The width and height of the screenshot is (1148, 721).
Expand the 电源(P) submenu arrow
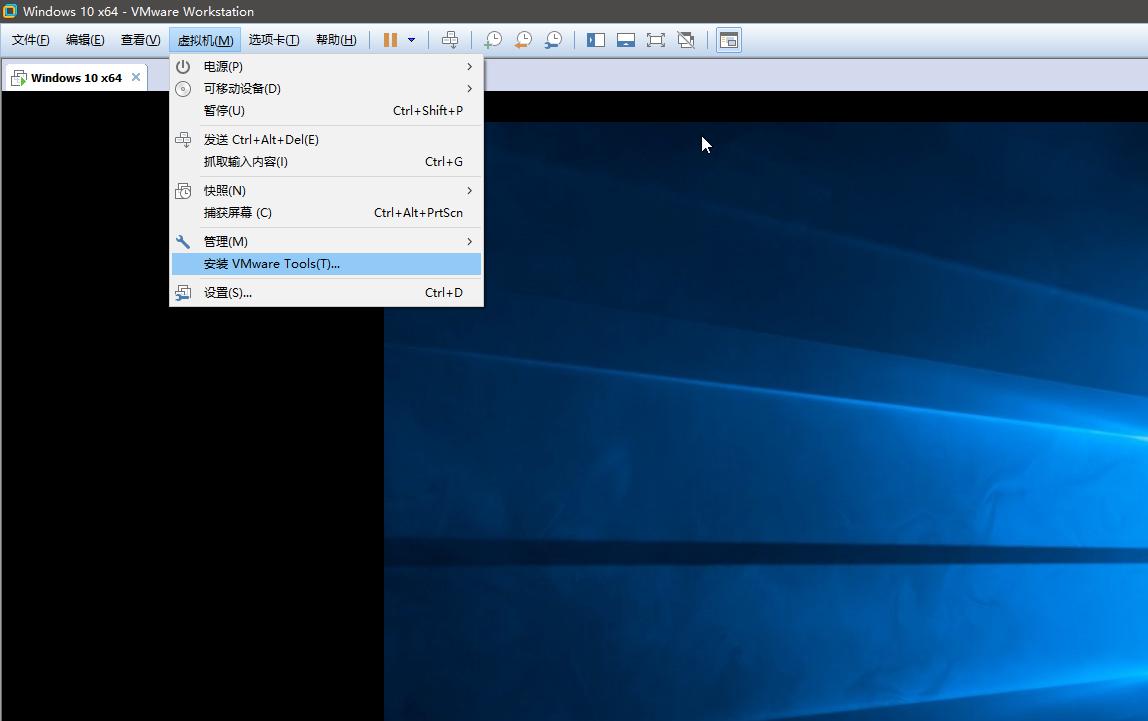click(469, 67)
